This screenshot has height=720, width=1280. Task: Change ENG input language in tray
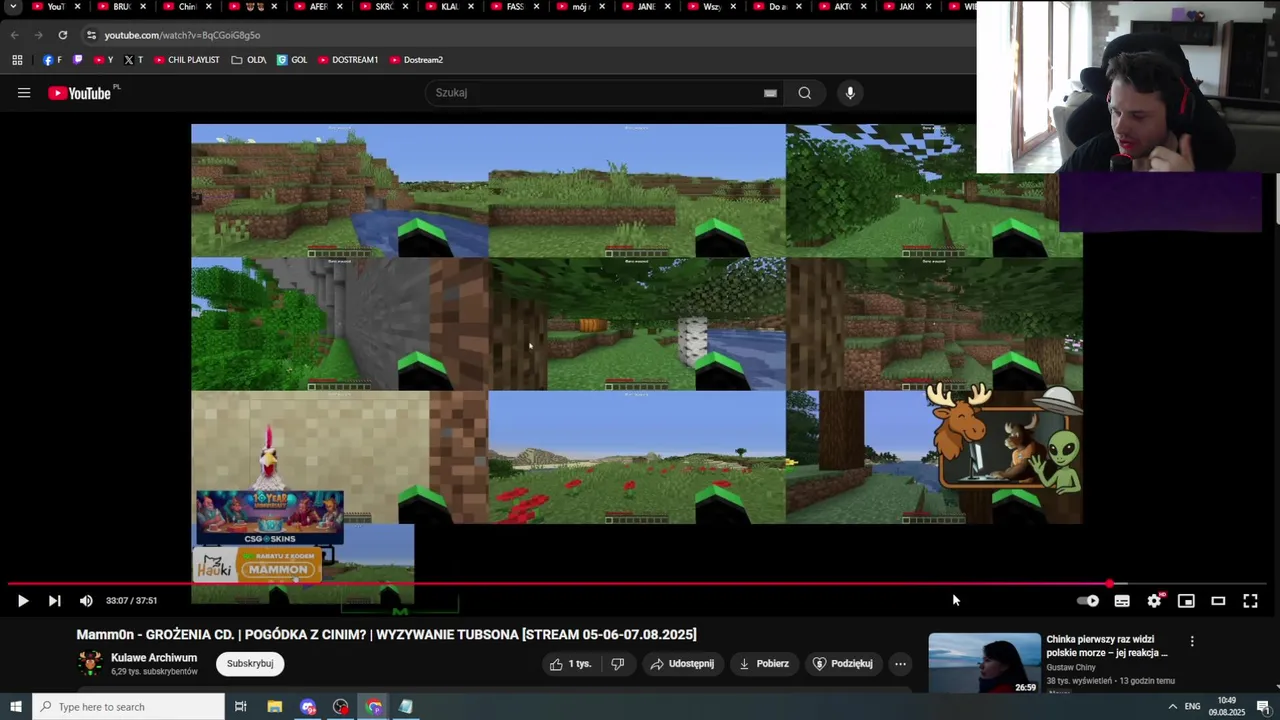[1192, 707]
